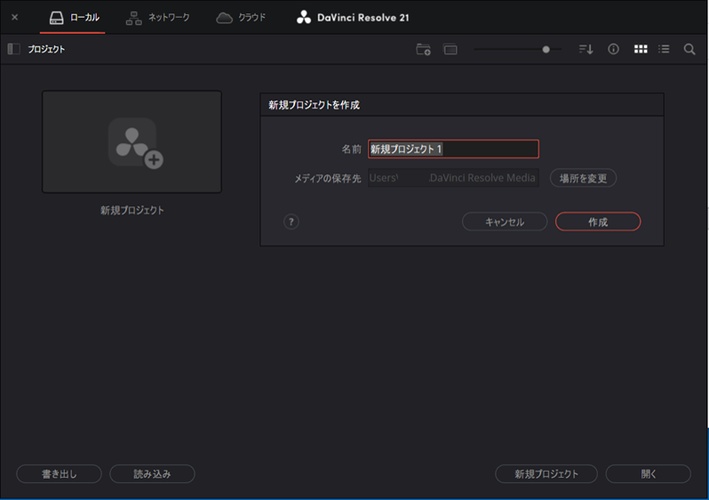Switch to the ネットワーク tab
The width and height of the screenshot is (709, 500).
[x=157, y=18]
